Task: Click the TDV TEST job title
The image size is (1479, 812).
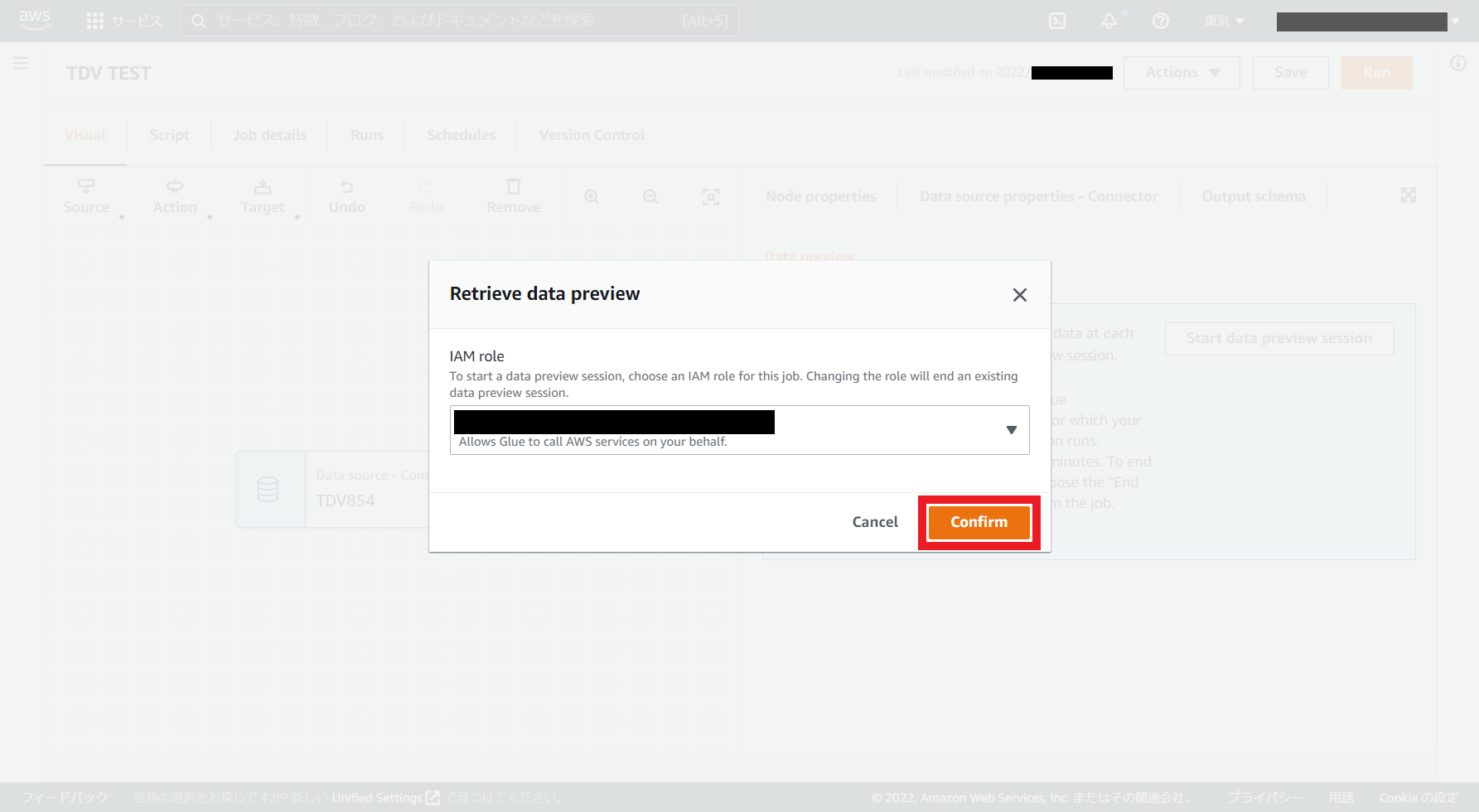Action: click(109, 73)
